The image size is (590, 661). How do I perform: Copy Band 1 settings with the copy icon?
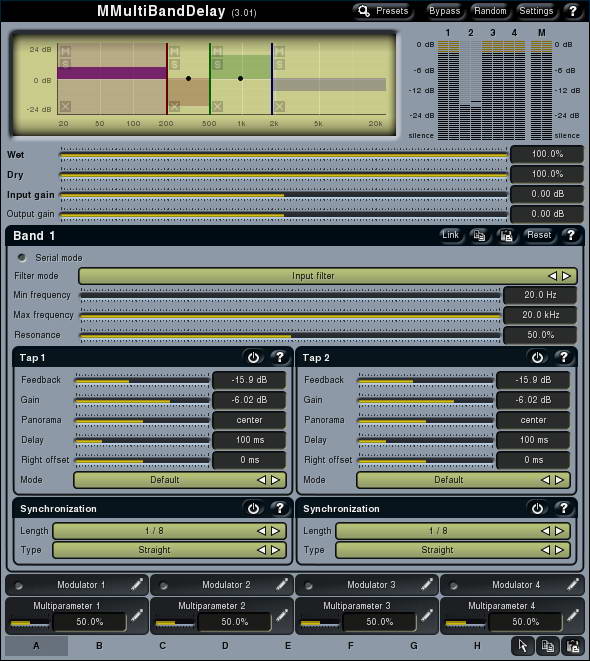click(x=479, y=235)
